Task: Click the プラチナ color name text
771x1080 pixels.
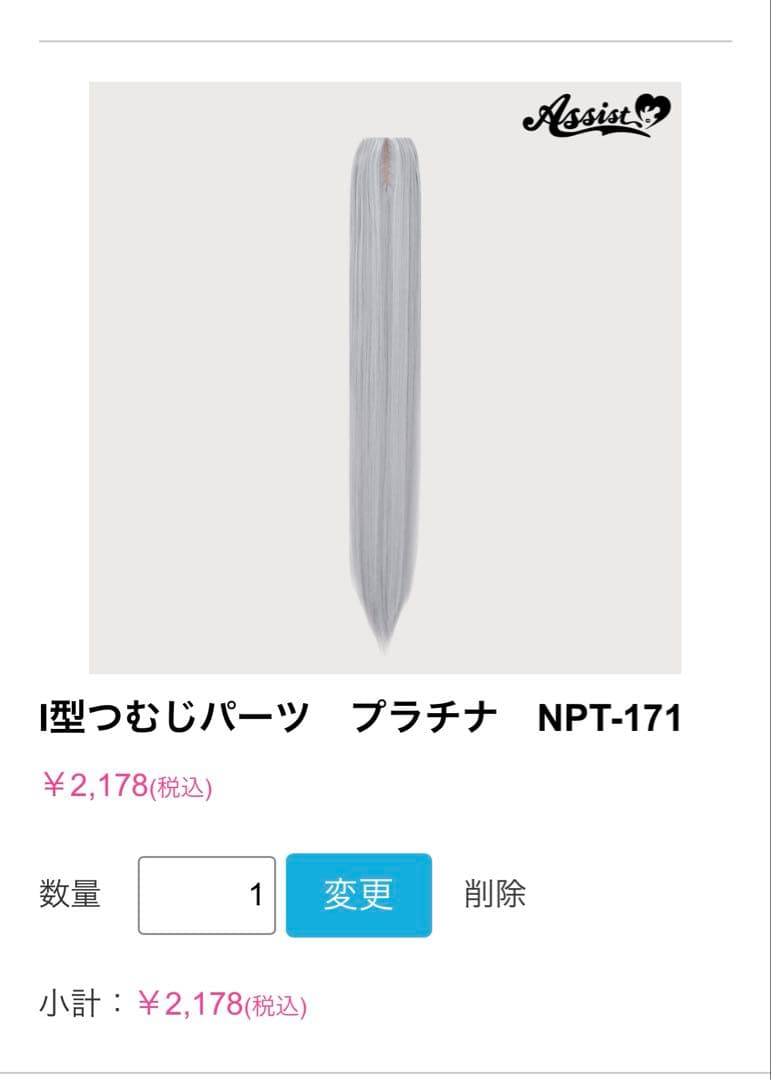Action: (424, 718)
